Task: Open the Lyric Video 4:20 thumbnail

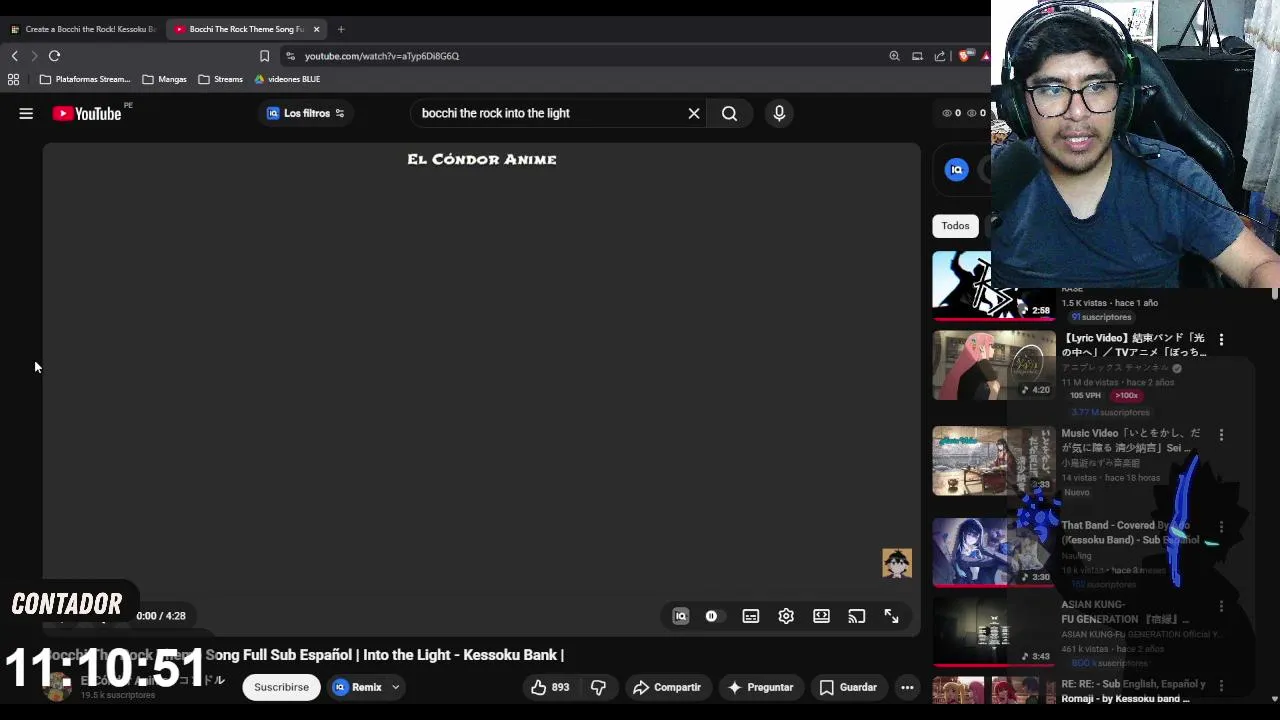Action: point(994,365)
